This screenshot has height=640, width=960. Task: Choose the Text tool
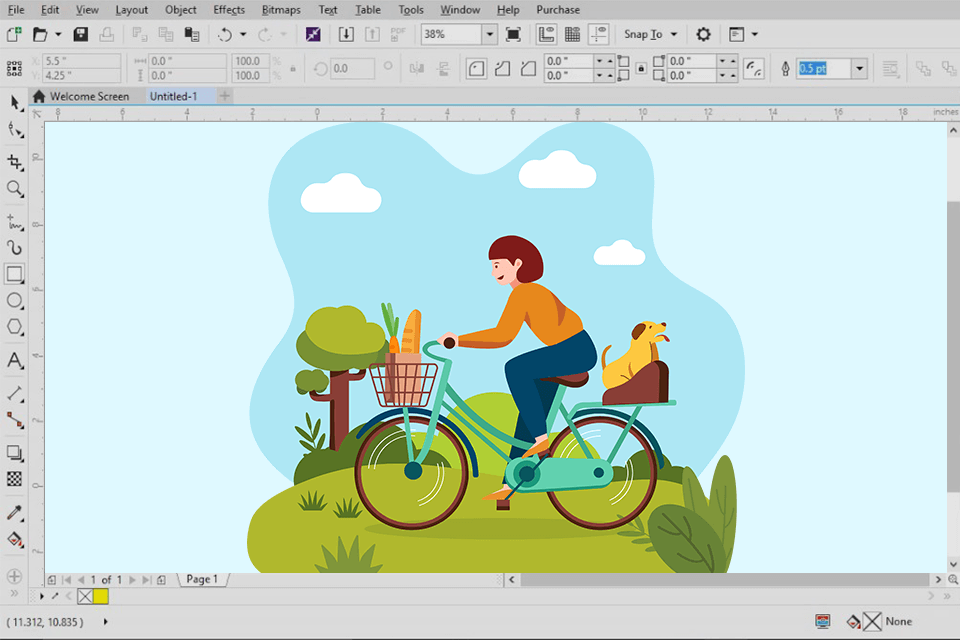tap(14, 360)
